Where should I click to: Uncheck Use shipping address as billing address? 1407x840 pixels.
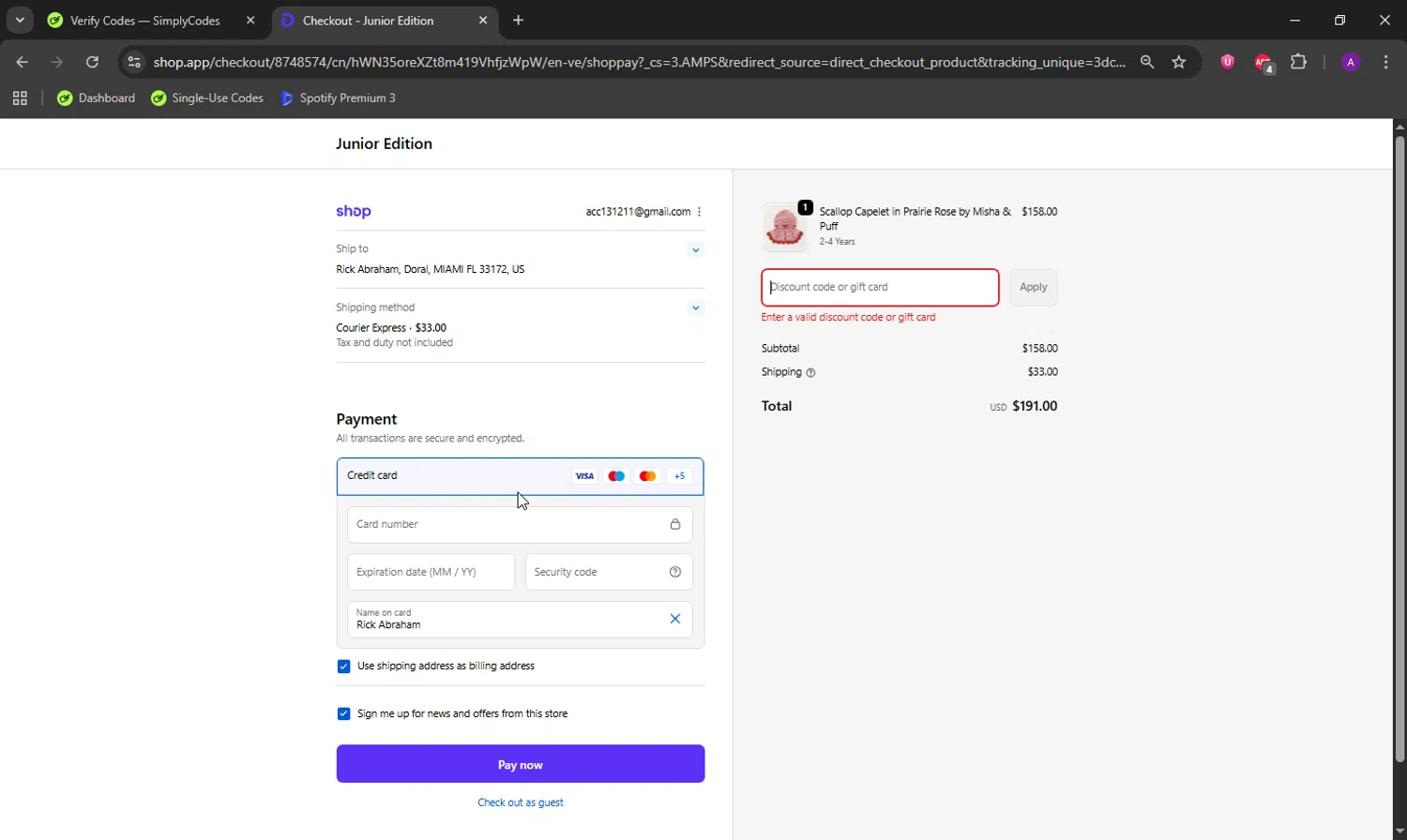click(343, 667)
